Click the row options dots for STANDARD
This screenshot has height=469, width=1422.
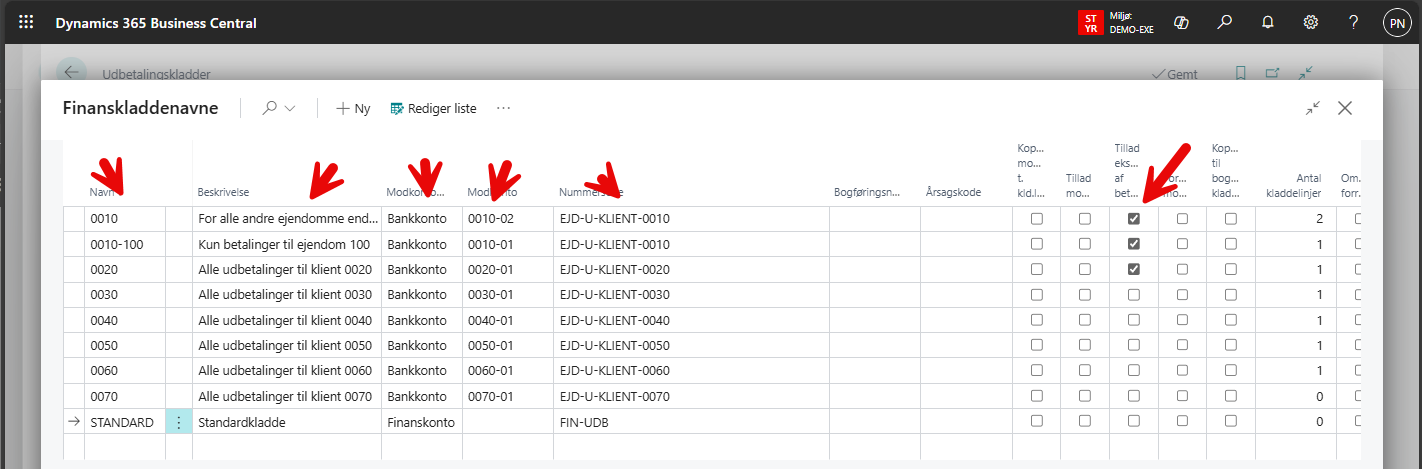click(x=179, y=423)
